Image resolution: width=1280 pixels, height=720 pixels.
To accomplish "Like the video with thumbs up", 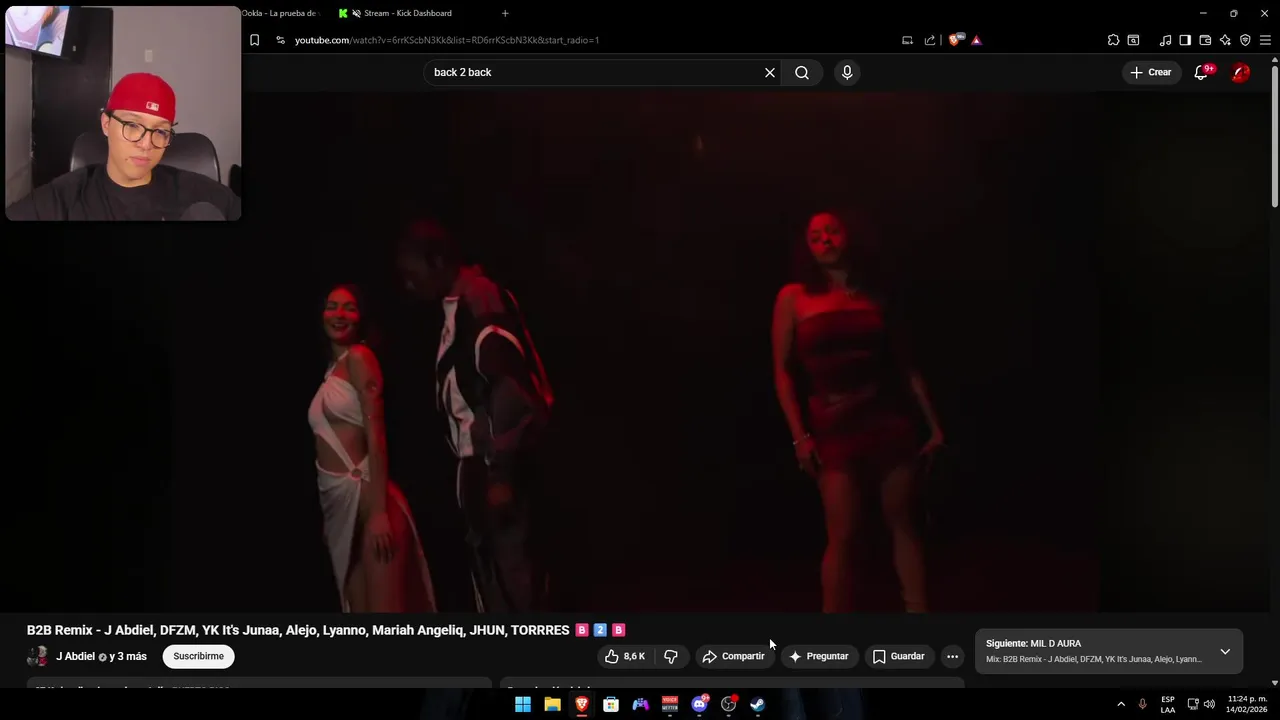I will click(625, 656).
